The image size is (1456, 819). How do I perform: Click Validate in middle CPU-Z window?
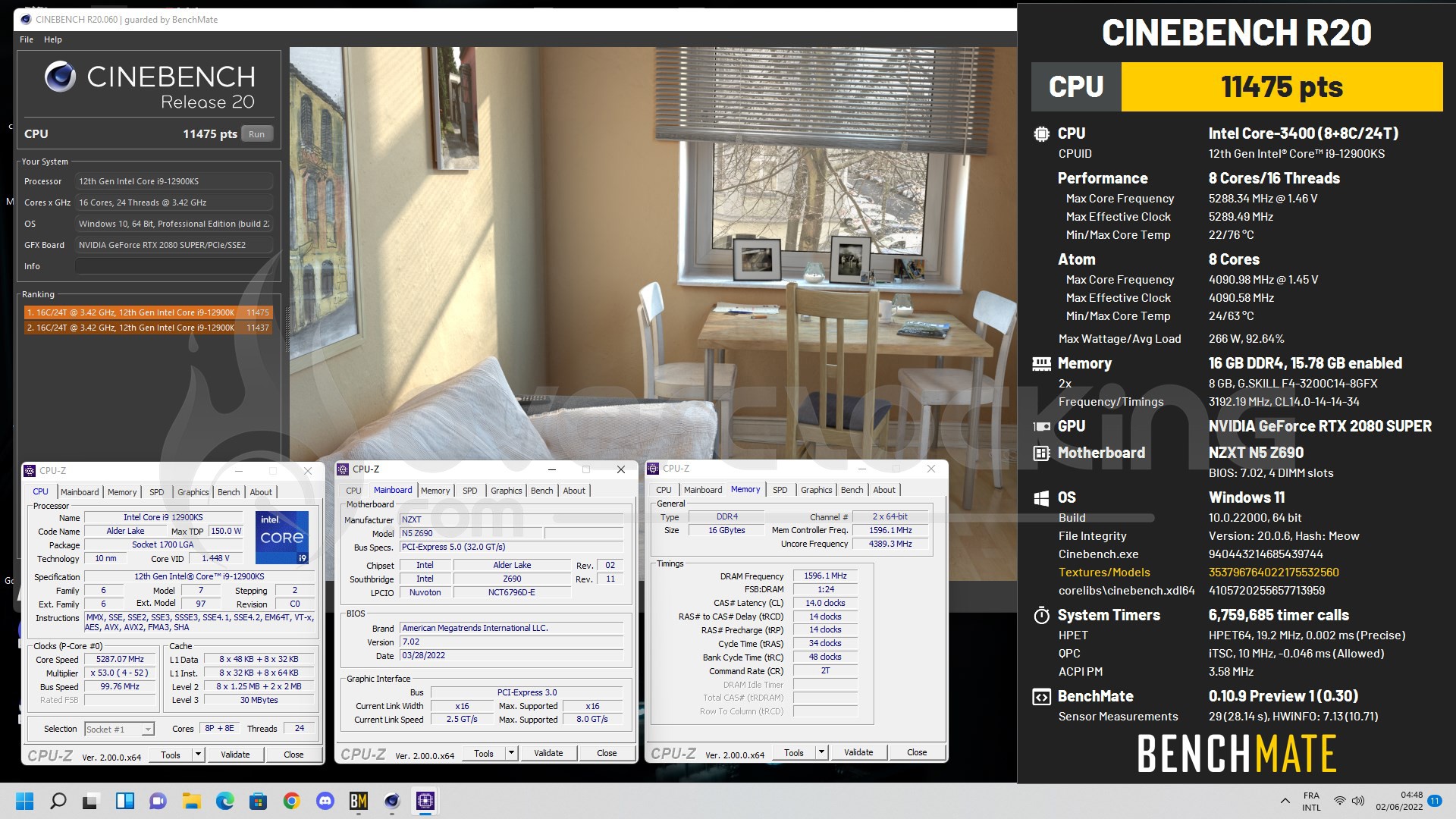pos(548,753)
